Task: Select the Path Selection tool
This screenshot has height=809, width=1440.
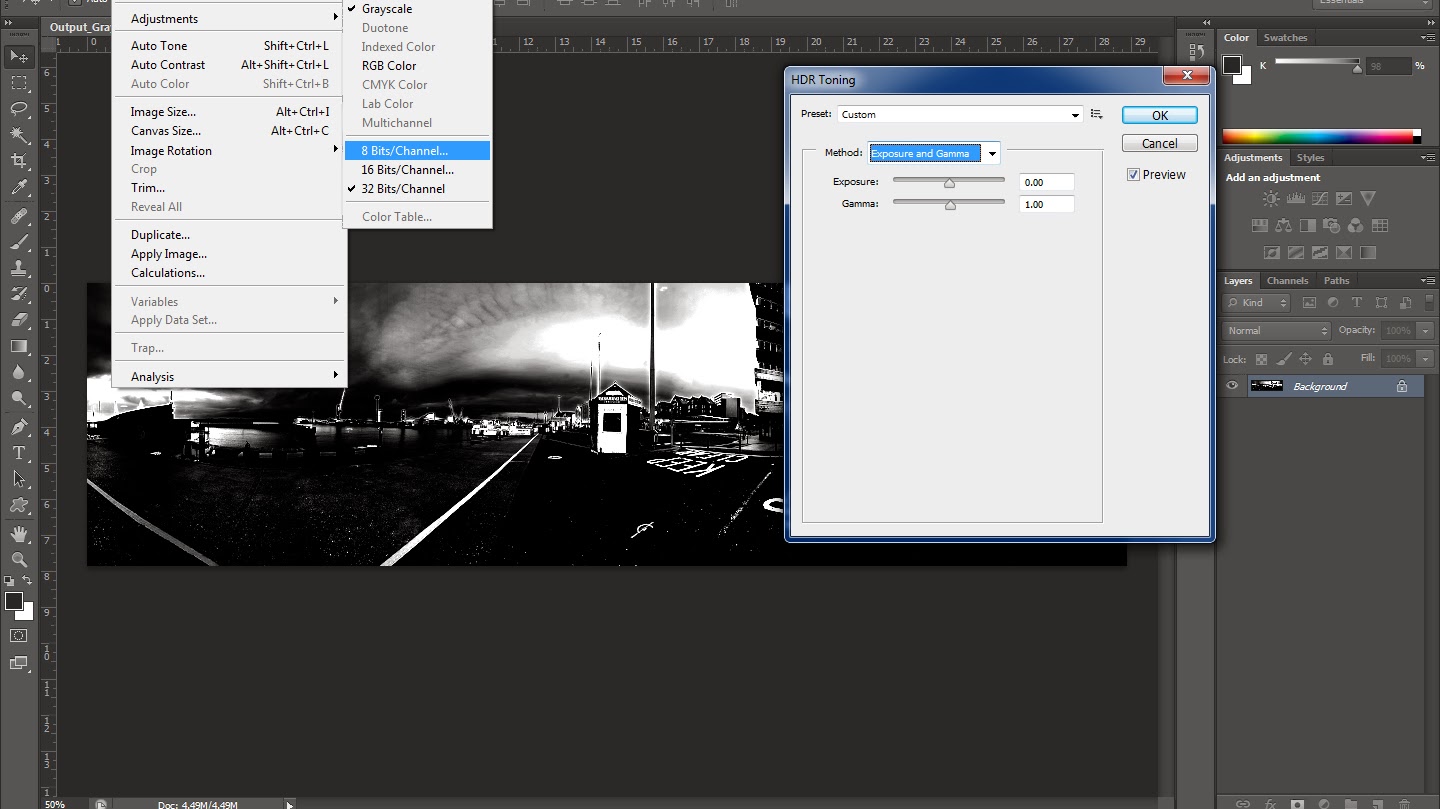Action: click(x=19, y=479)
